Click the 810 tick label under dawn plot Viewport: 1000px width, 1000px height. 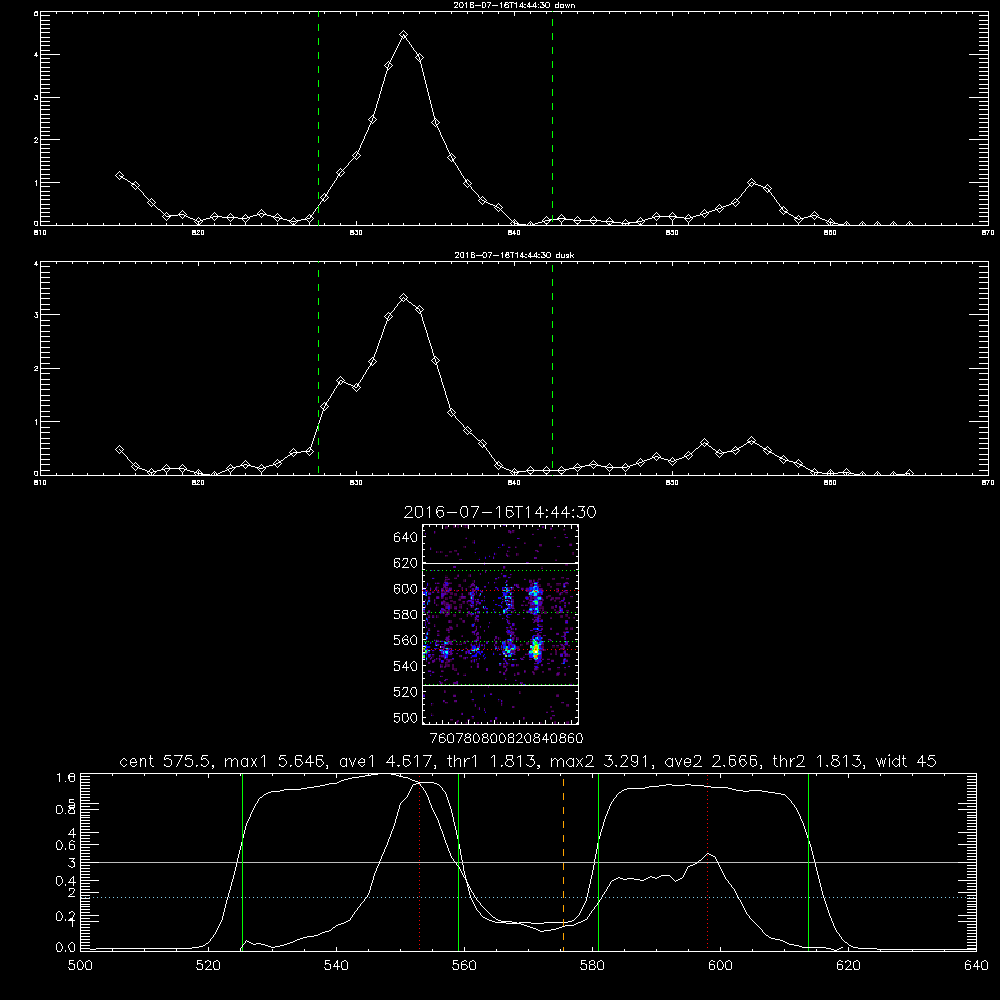tap(40, 233)
